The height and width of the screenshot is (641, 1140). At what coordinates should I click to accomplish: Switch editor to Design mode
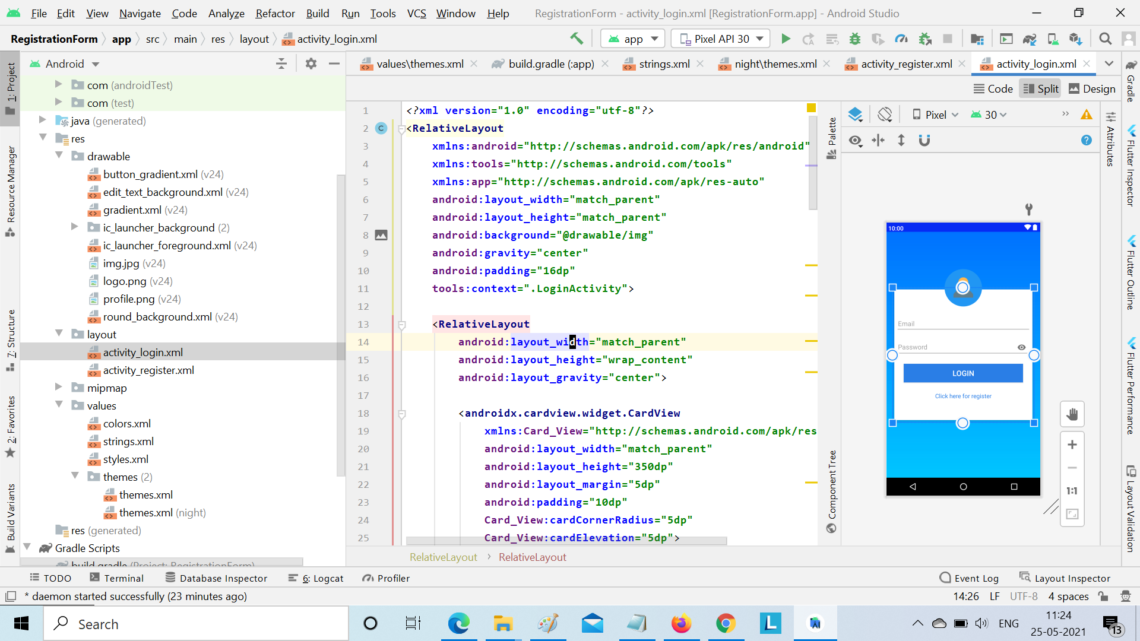click(1091, 88)
